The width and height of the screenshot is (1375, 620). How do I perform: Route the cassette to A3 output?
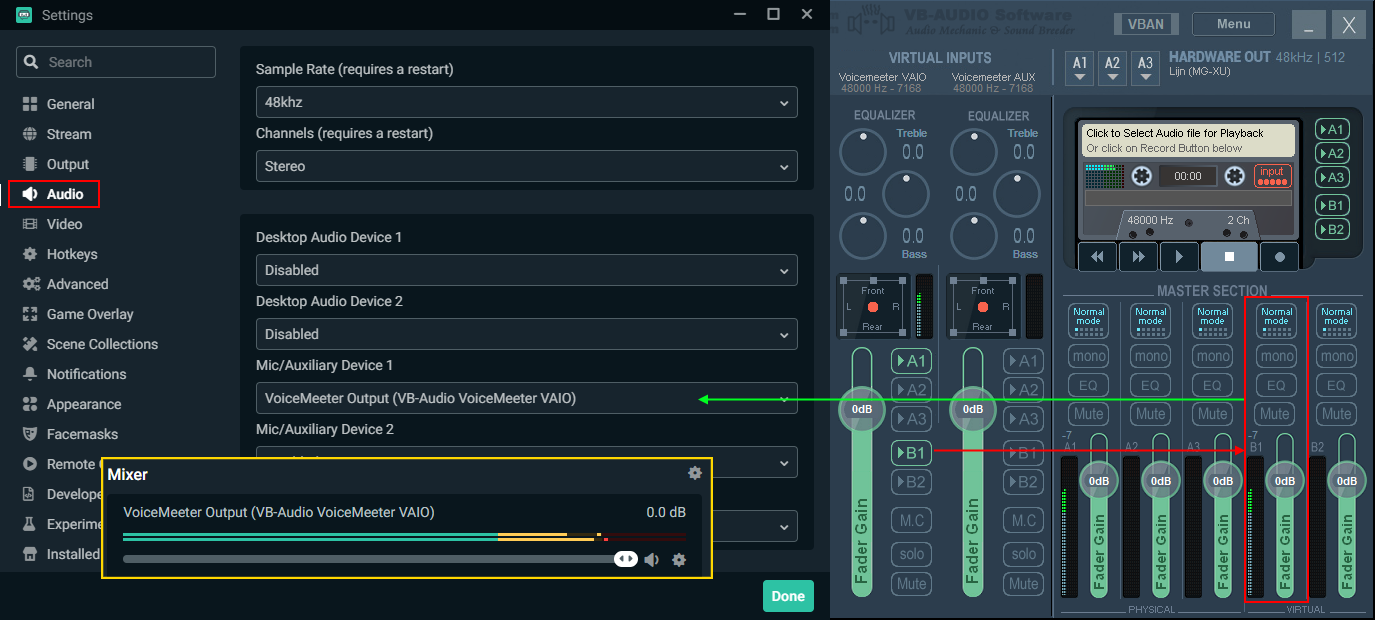(x=1332, y=177)
